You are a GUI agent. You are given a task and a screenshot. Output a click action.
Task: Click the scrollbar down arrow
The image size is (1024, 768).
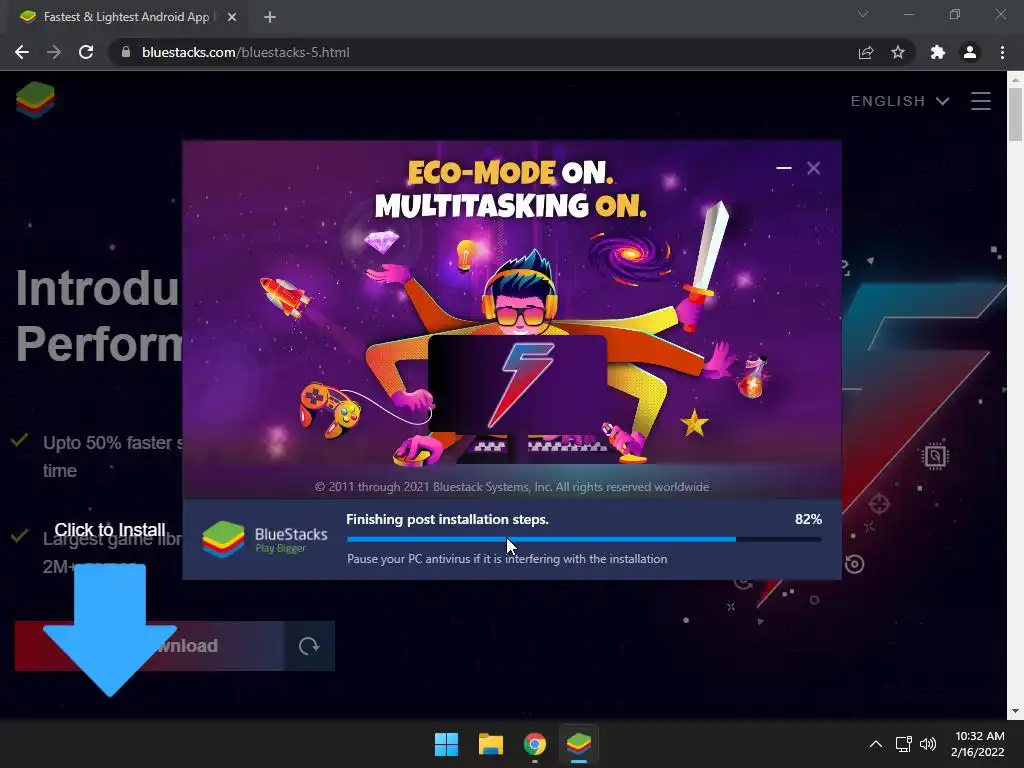coord(1016,711)
